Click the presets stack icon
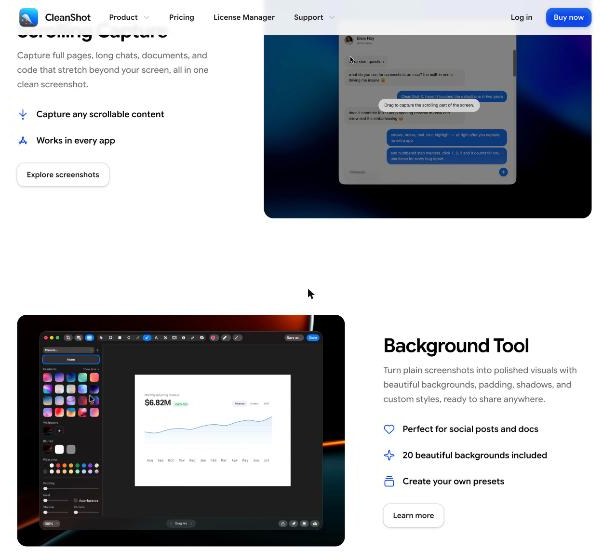The image size is (615, 560). 389,481
